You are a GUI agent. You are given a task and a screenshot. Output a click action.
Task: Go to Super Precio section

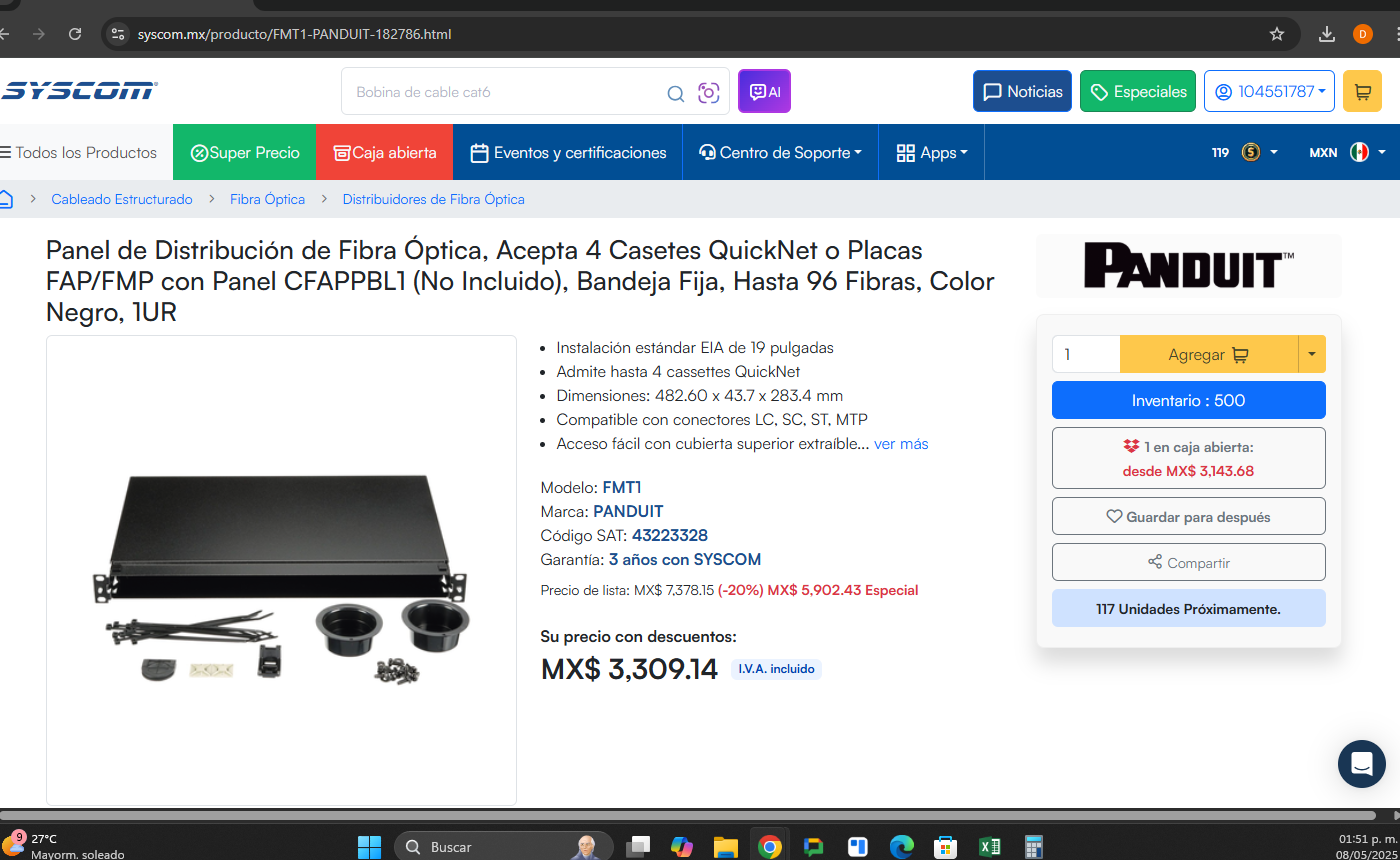tap(244, 152)
